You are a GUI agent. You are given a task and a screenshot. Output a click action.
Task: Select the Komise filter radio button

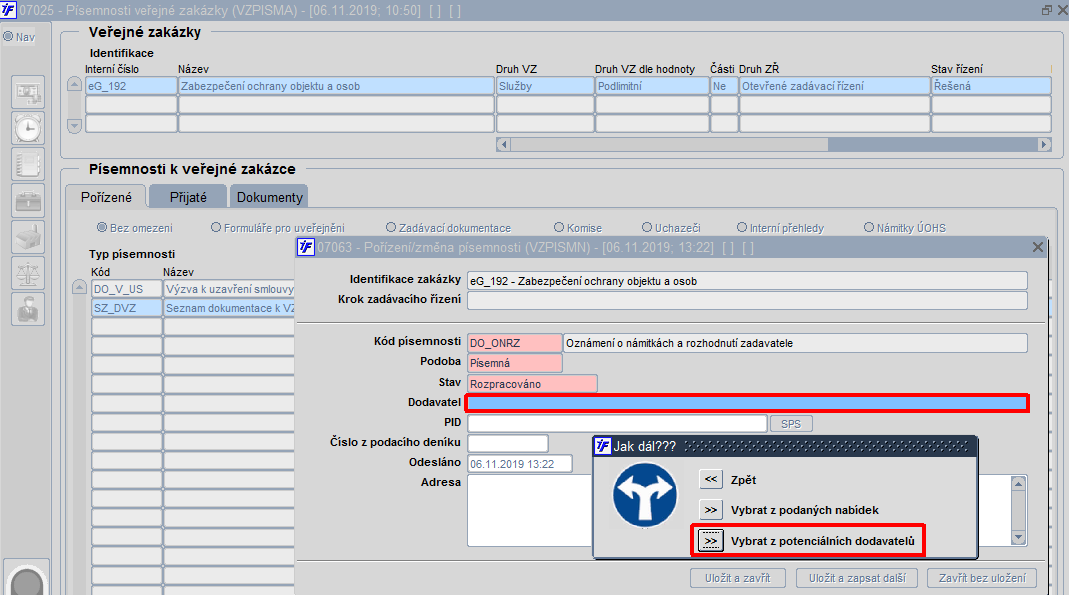point(559,227)
